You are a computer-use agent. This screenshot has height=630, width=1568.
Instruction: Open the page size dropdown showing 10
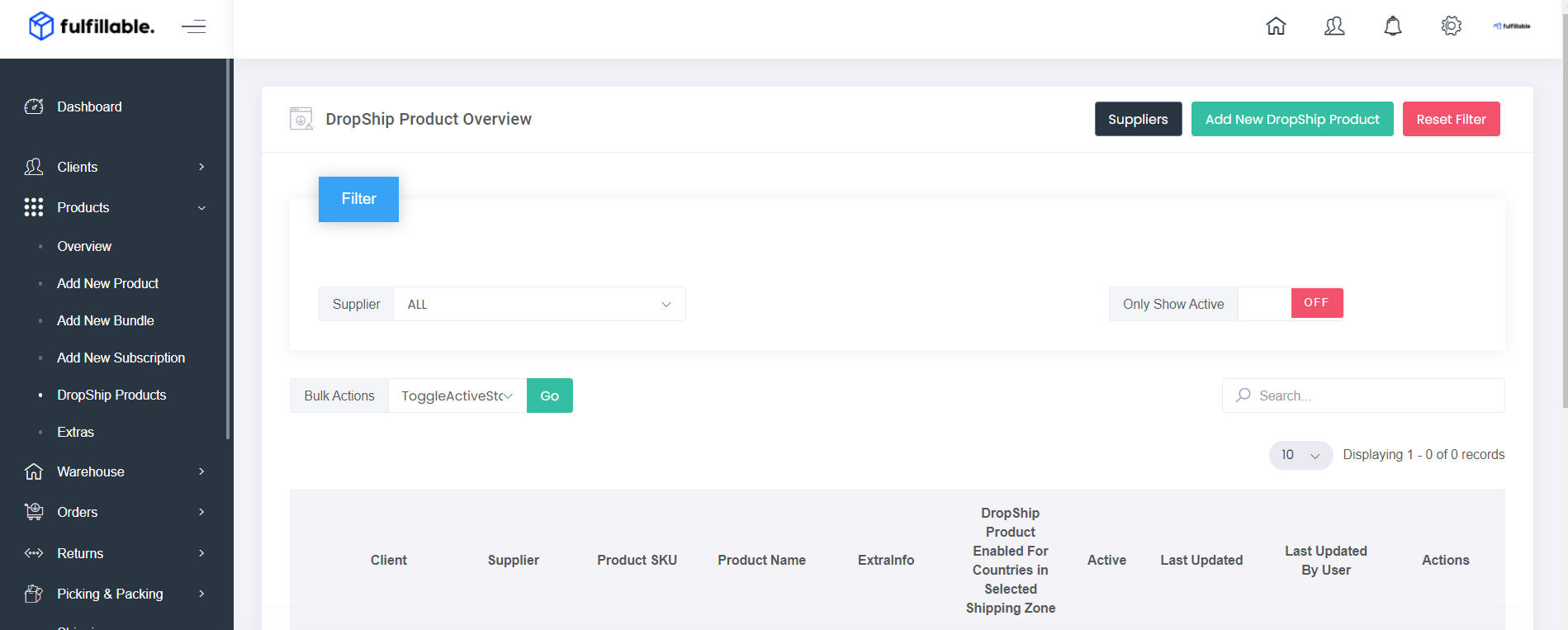(x=1300, y=455)
